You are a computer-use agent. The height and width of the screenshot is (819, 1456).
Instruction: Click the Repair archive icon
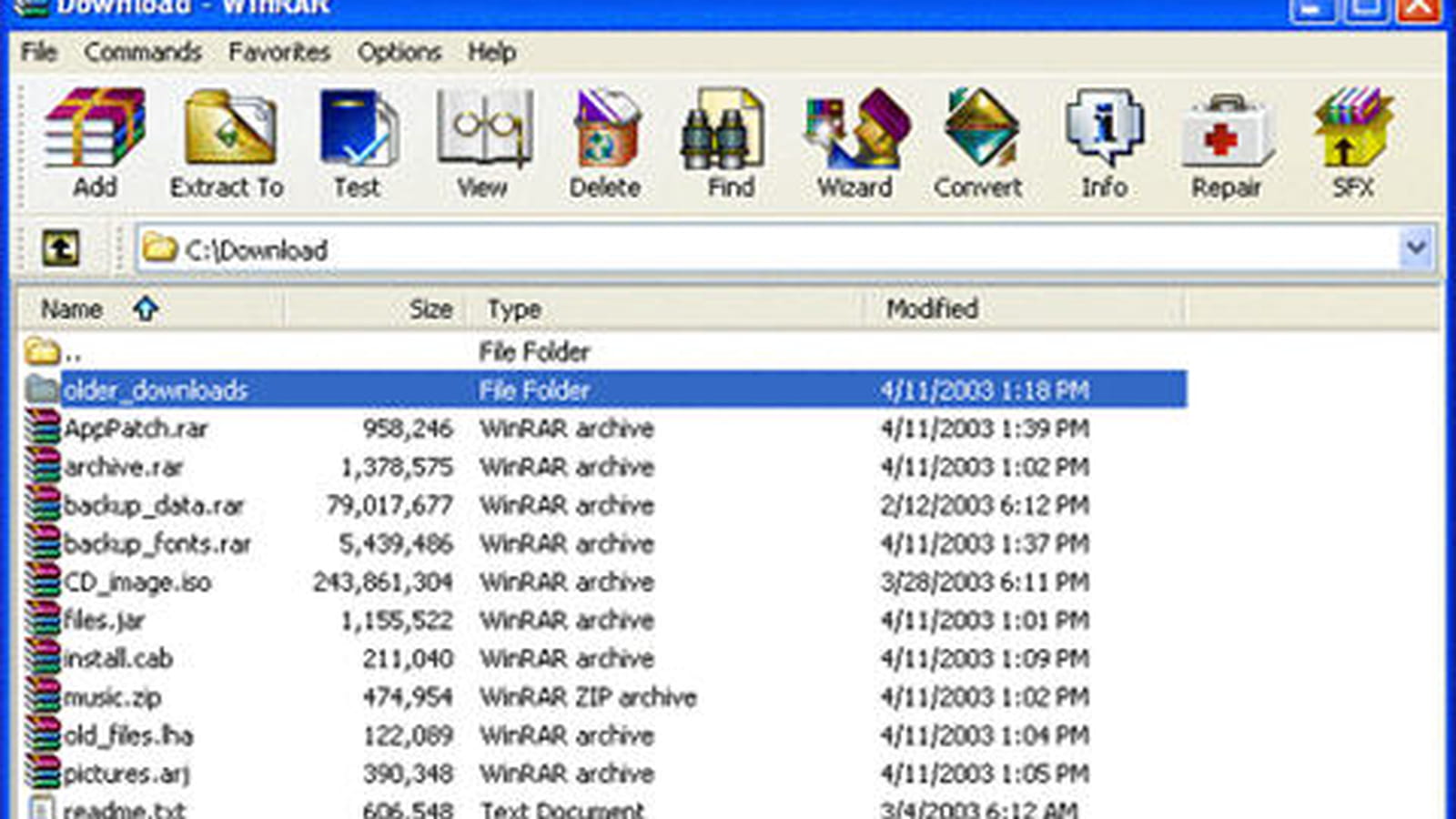pos(1227,133)
